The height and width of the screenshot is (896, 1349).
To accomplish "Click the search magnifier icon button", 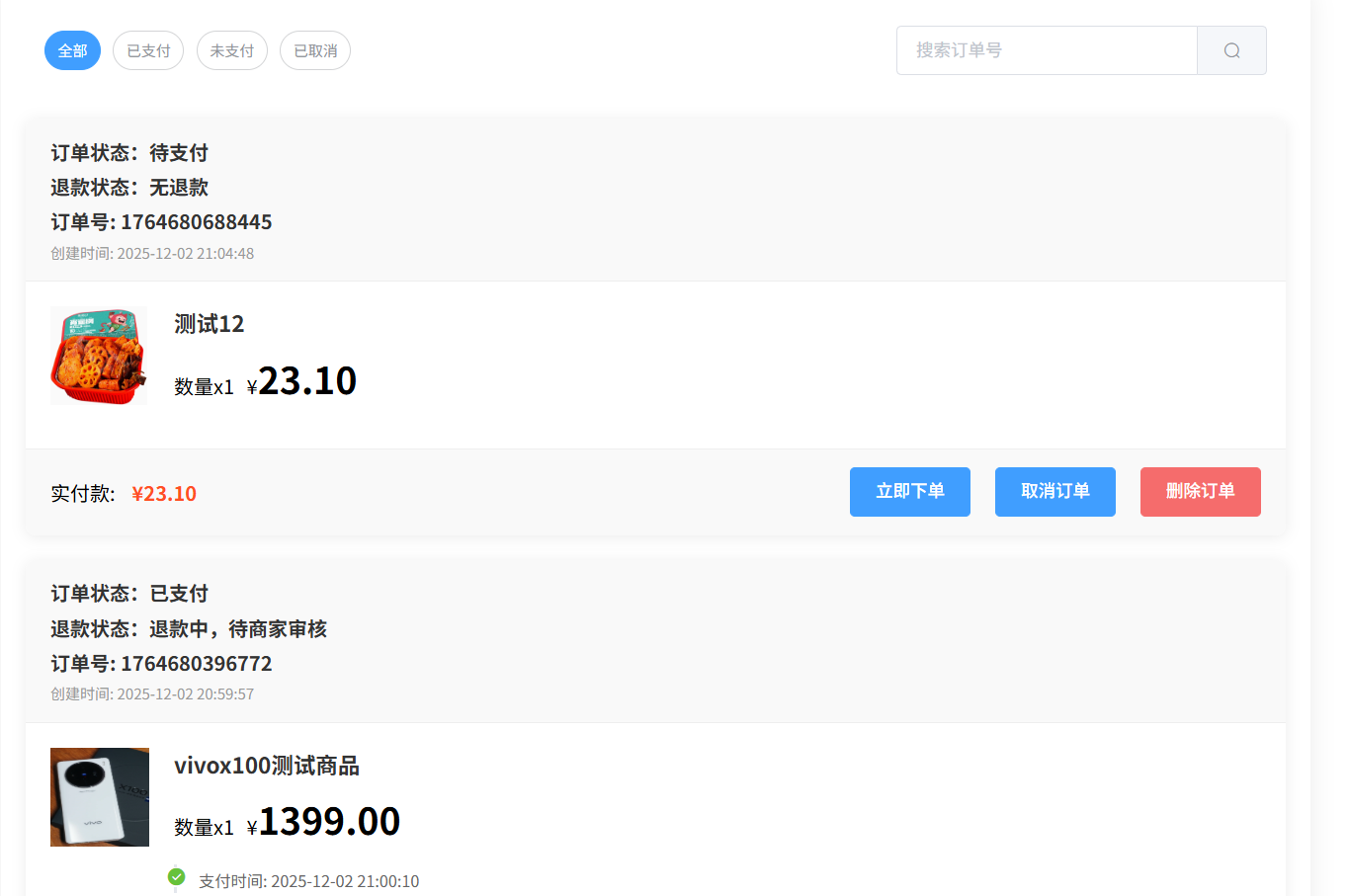I will pos(1231,50).
